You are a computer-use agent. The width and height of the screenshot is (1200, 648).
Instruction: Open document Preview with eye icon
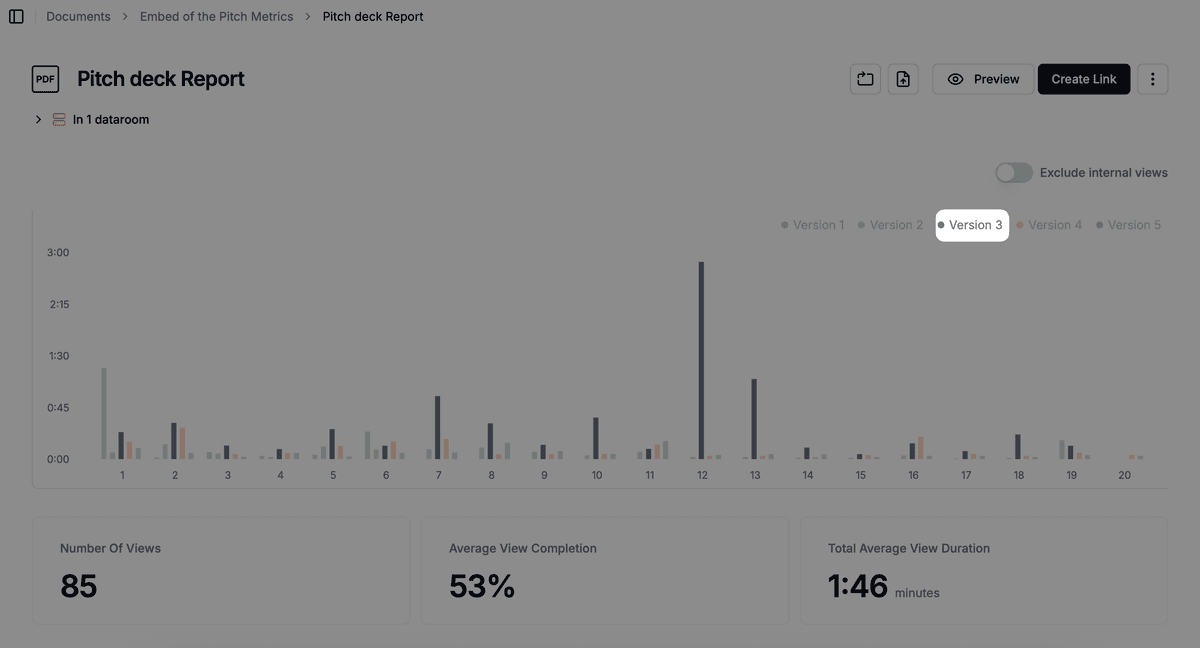[x=982, y=79]
